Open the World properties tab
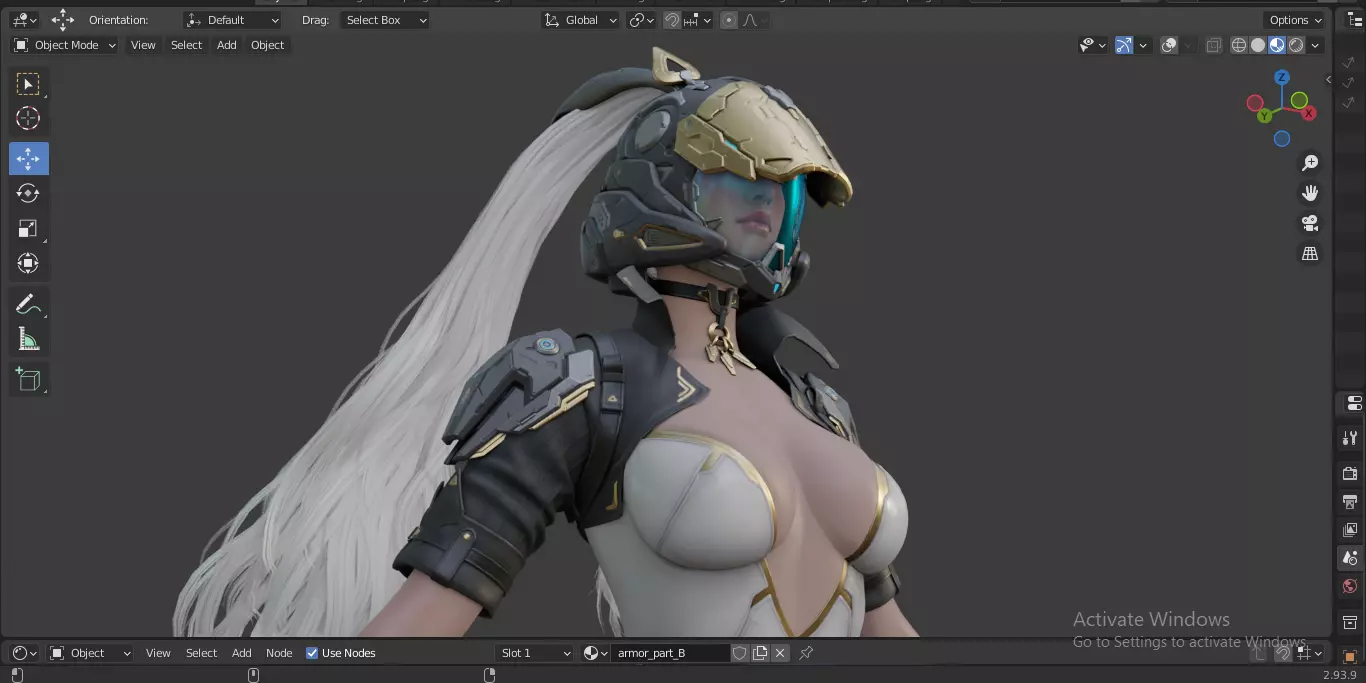Viewport: 1366px width, 683px height. [x=1350, y=587]
